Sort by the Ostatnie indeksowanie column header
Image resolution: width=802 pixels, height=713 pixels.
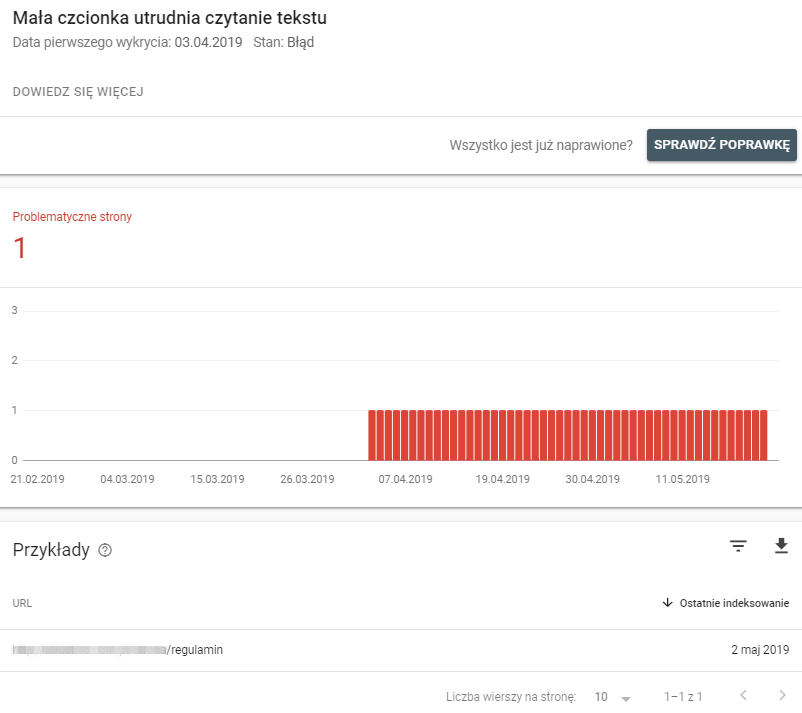click(x=734, y=603)
